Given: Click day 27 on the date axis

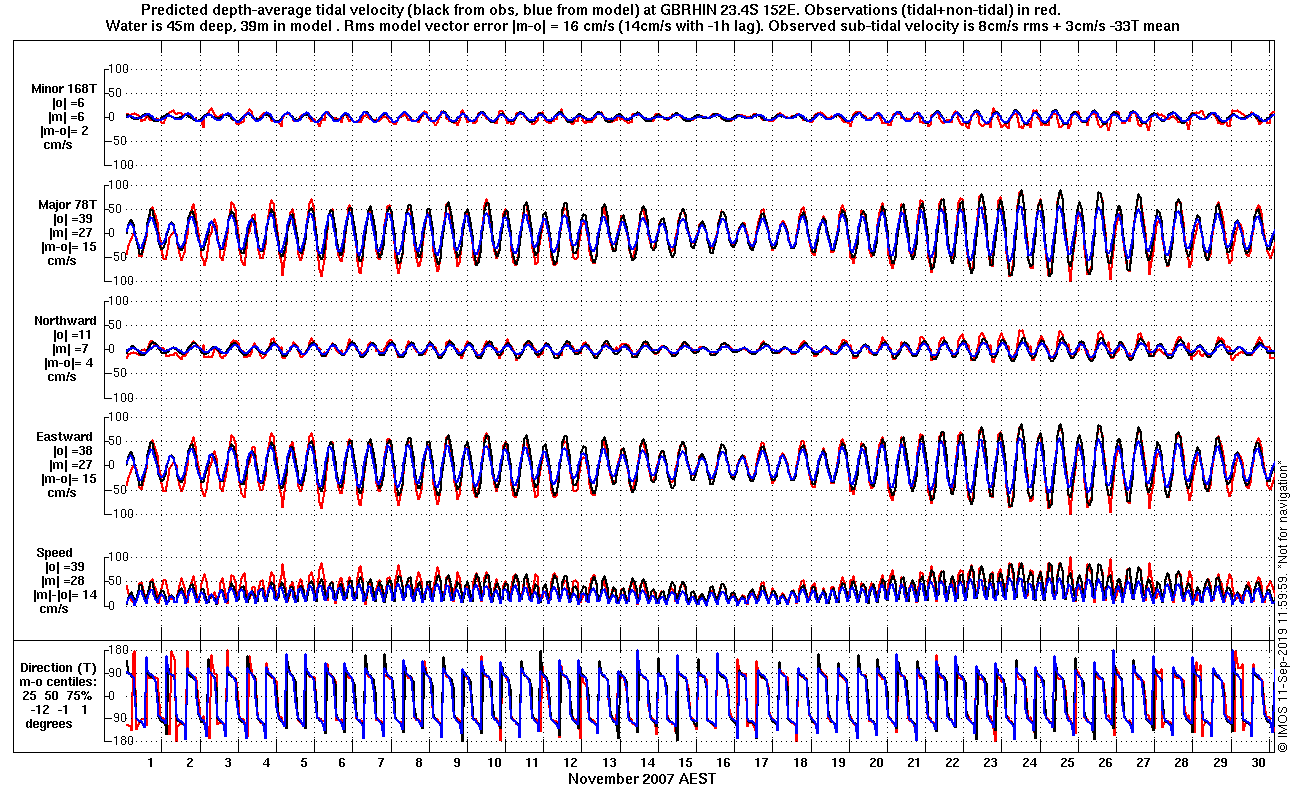Looking at the screenshot, I should (1144, 763).
